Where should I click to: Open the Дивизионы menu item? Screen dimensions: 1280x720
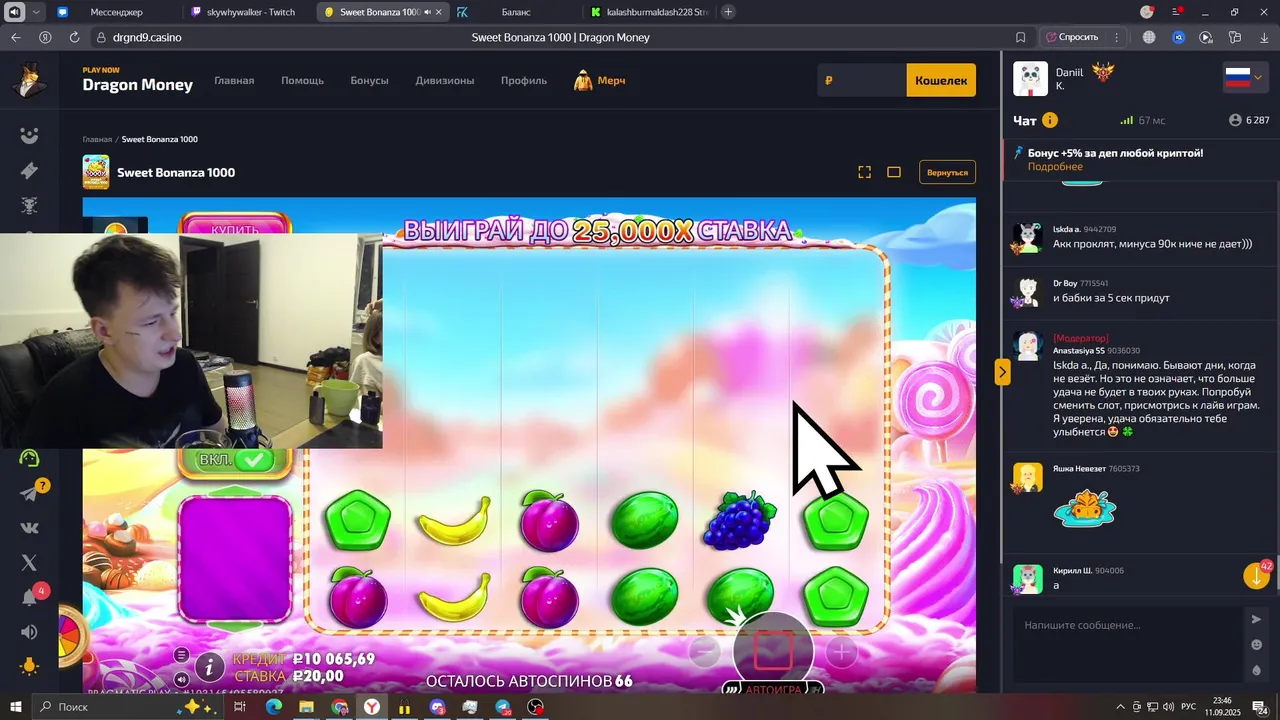(445, 80)
